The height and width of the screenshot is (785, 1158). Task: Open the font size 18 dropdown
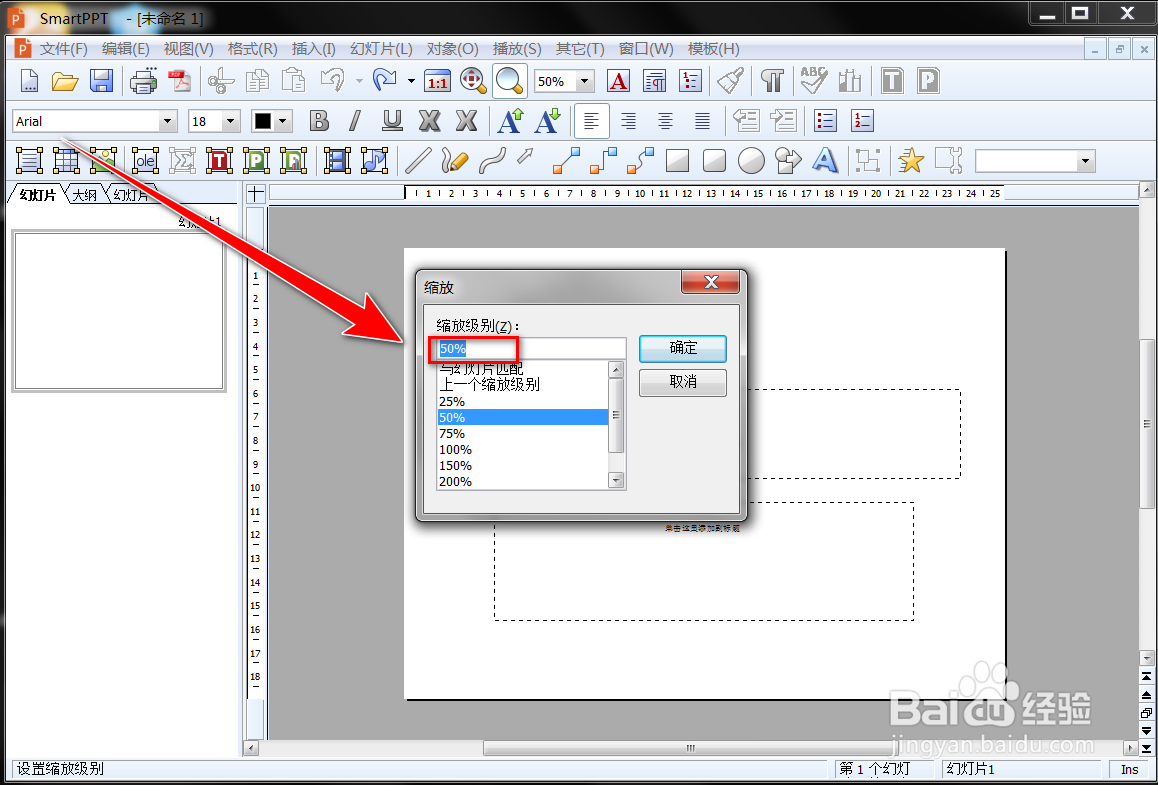coord(231,121)
